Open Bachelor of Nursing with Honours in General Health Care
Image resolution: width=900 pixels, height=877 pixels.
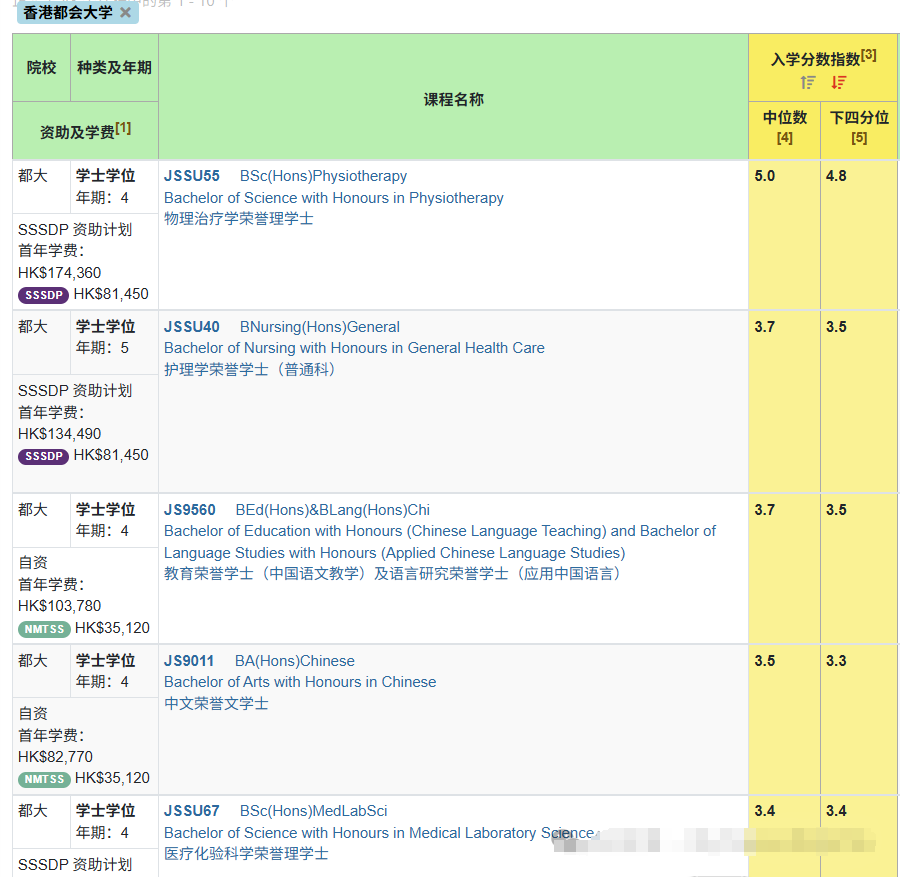click(354, 348)
